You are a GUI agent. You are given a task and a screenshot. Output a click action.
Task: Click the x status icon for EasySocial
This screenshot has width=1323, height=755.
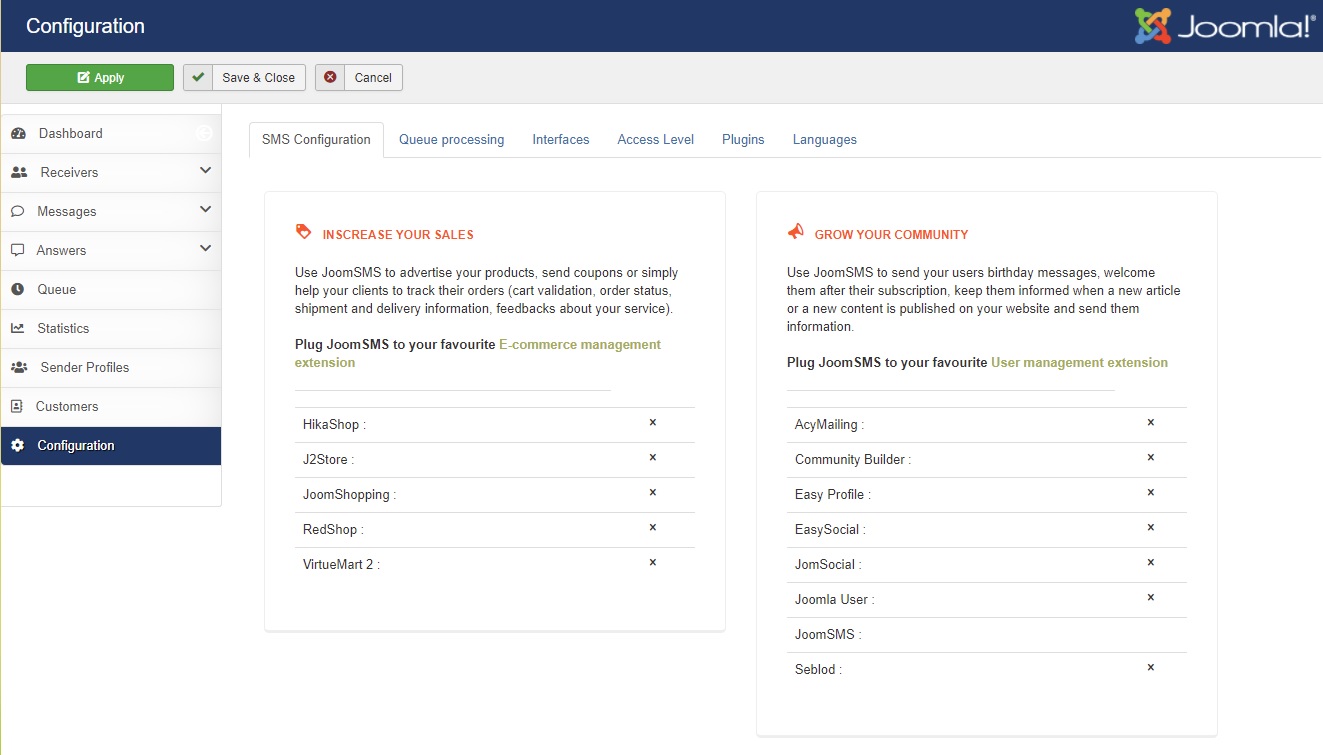(1151, 527)
